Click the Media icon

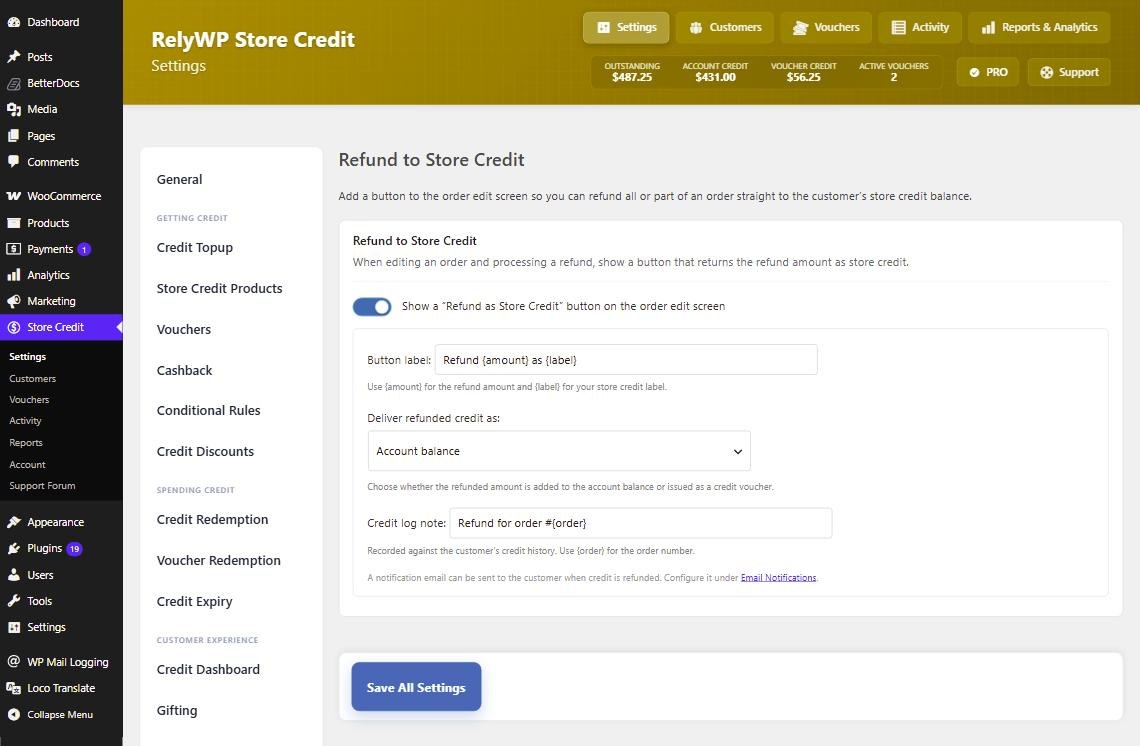pyautogui.click(x=13, y=110)
